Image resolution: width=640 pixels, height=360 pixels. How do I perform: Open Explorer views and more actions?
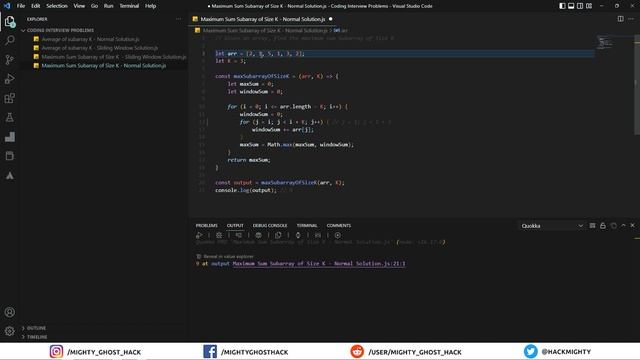pyautogui.click(x=178, y=19)
